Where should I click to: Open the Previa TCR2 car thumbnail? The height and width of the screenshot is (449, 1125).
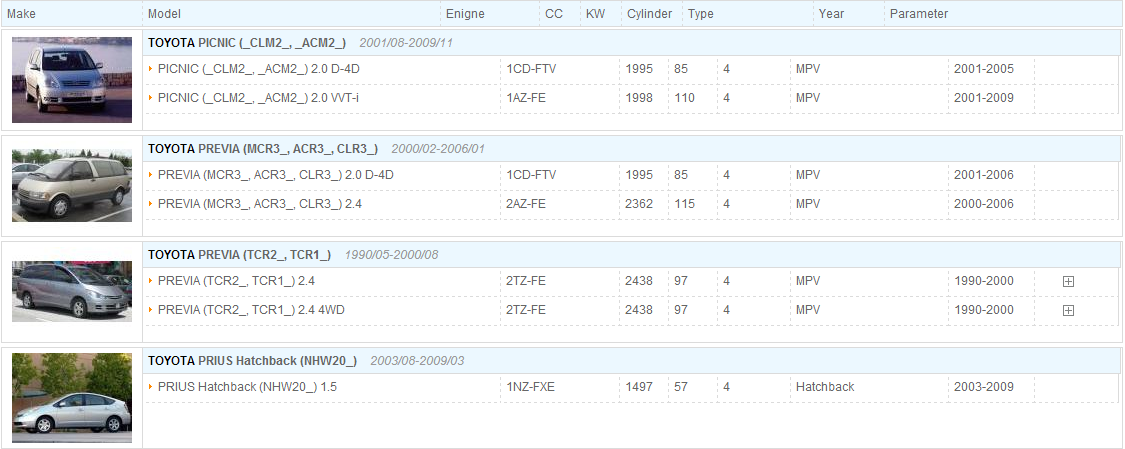72,290
